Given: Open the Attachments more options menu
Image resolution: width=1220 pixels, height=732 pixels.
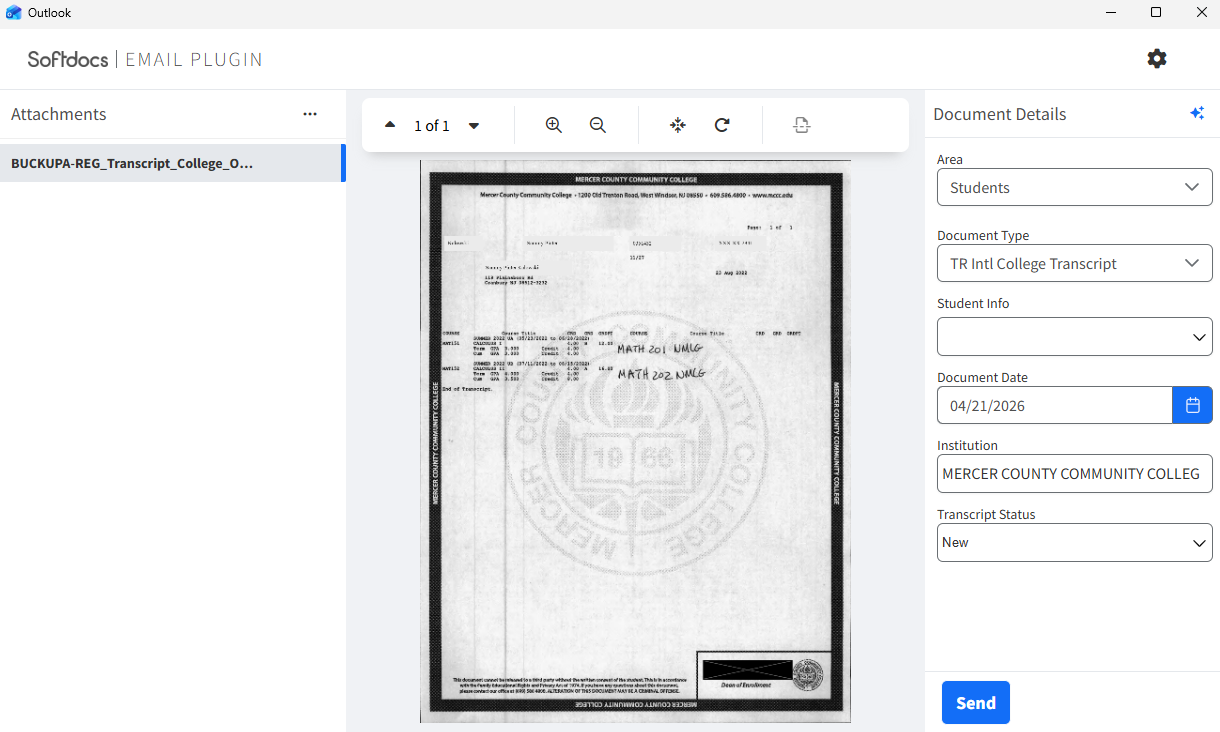Looking at the screenshot, I should [310, 114].
